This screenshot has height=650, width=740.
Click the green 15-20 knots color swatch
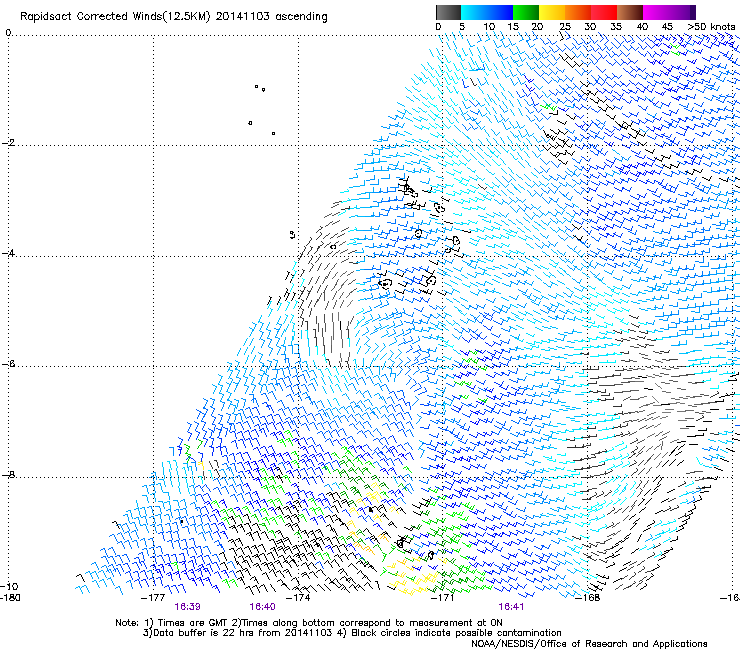coord(526,12)
